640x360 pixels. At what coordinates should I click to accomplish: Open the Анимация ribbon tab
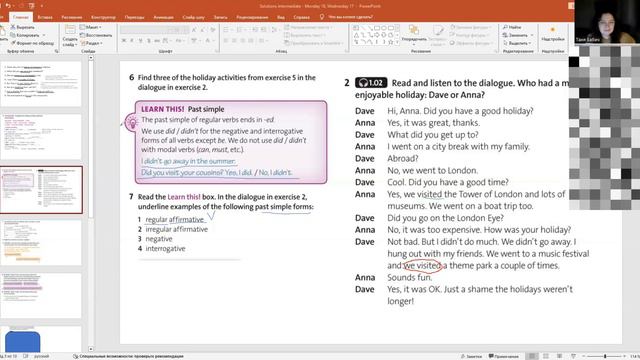tap(163, 17)
